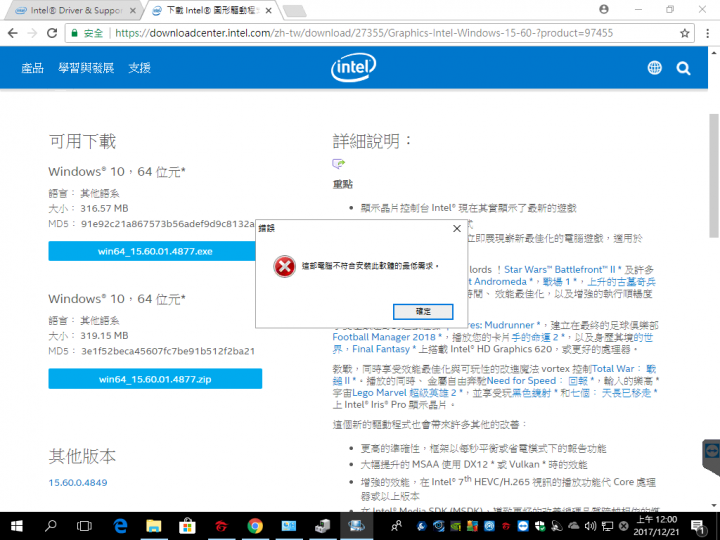The image size is (720, 540).
Task: Open OneDrive cloud tray icon
Action: (574, 526)
